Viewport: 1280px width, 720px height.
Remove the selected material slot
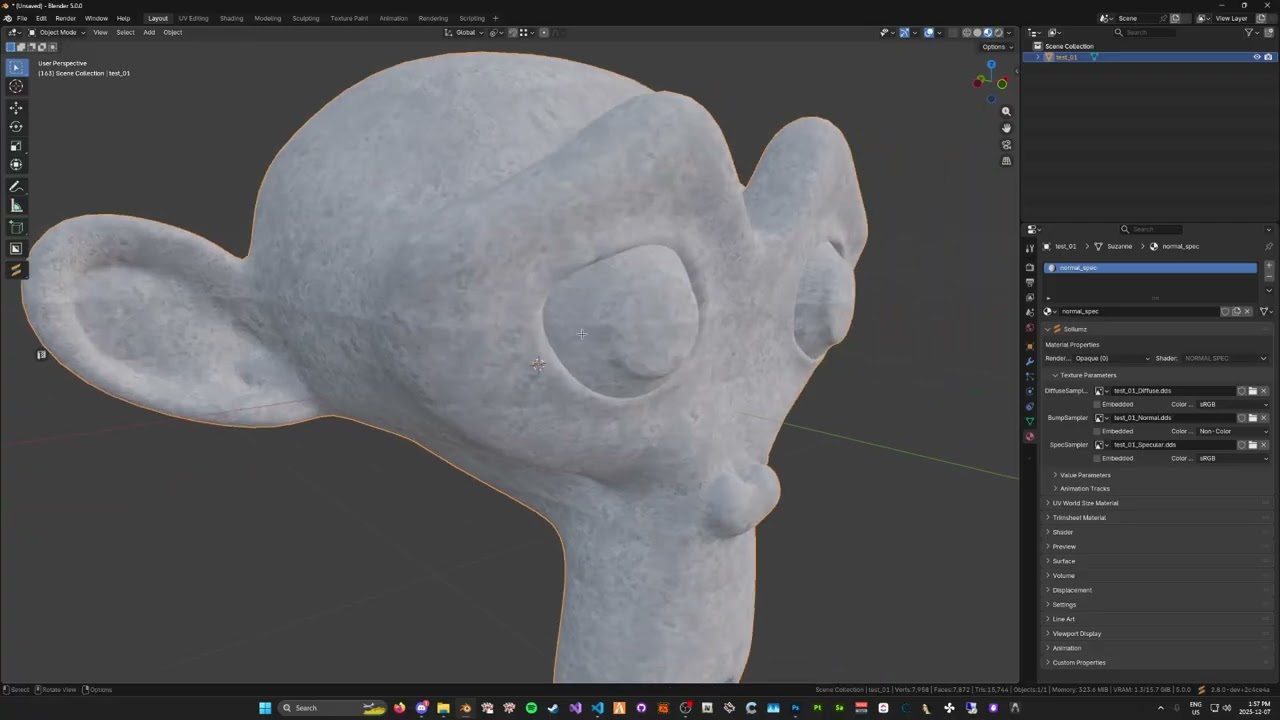[x=1269, y=276]
